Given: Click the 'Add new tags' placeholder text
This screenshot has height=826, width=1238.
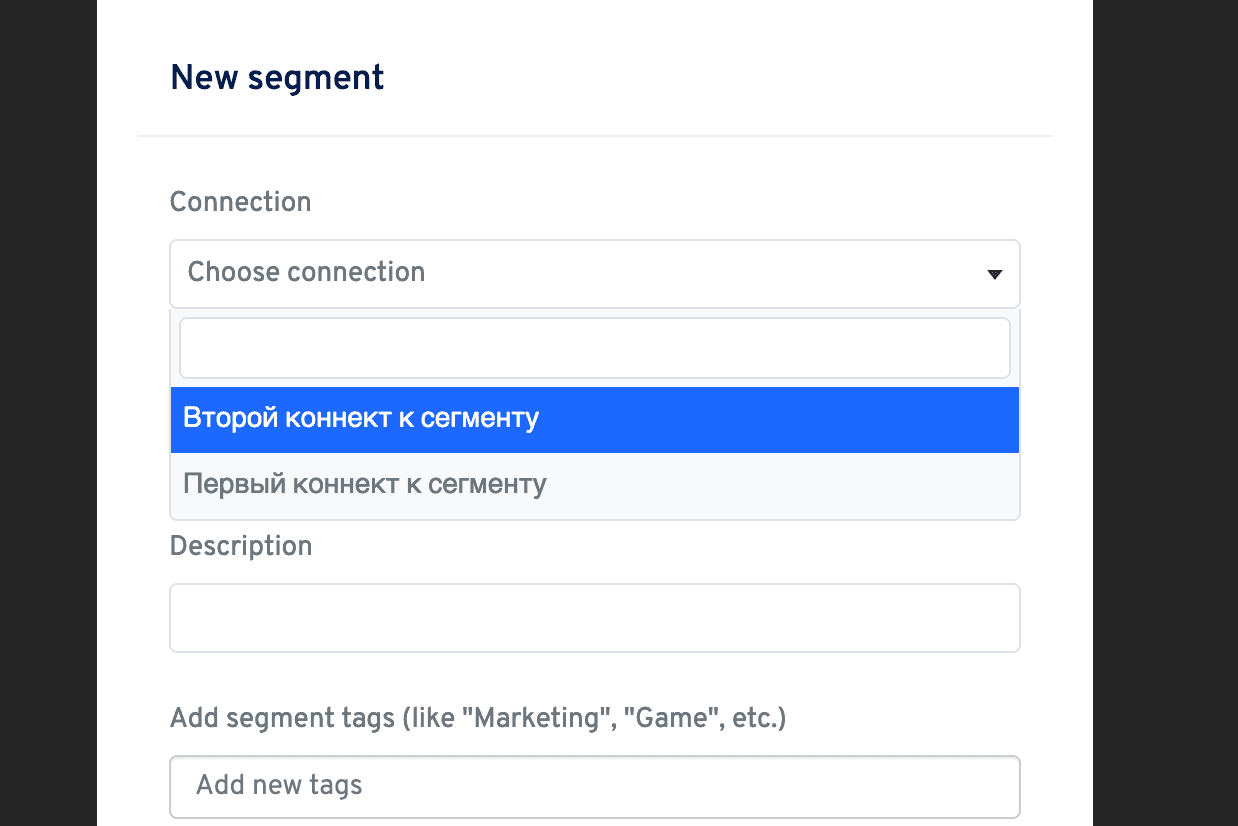Looking at the screenshot, I should tap(279, 785).
